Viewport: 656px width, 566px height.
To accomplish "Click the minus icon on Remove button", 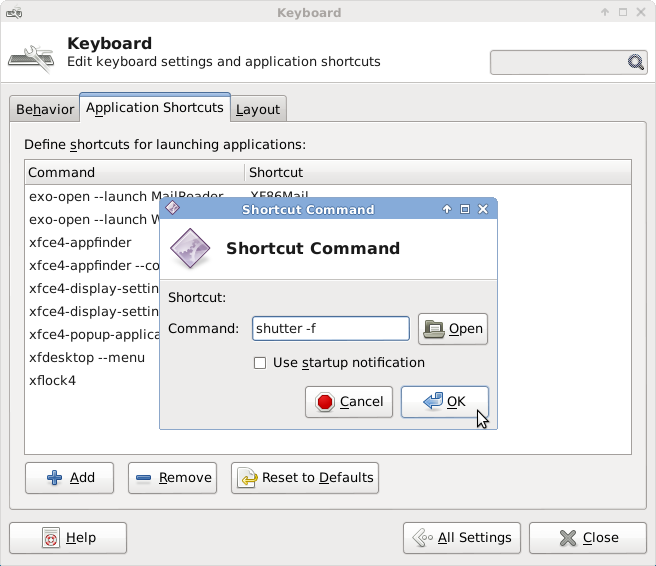I will click(144, 478).
